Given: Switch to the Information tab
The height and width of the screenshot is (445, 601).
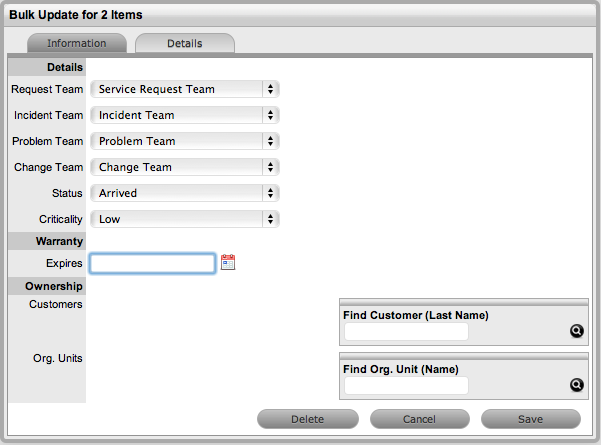Looking at the screenshot, I should pos(77,44).
